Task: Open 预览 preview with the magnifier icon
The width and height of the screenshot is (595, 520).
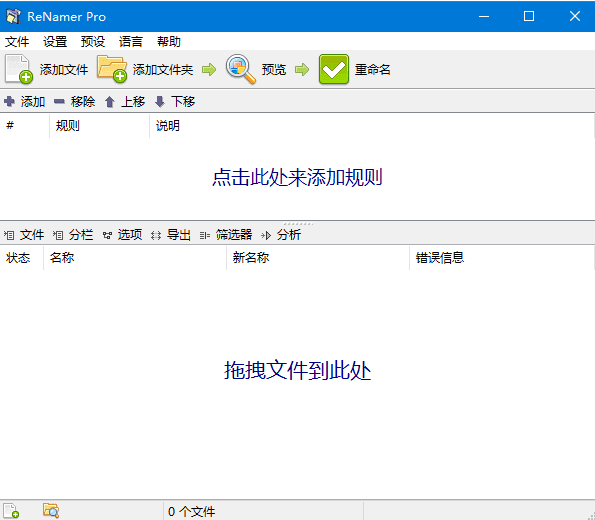Action: coord(241,69)
